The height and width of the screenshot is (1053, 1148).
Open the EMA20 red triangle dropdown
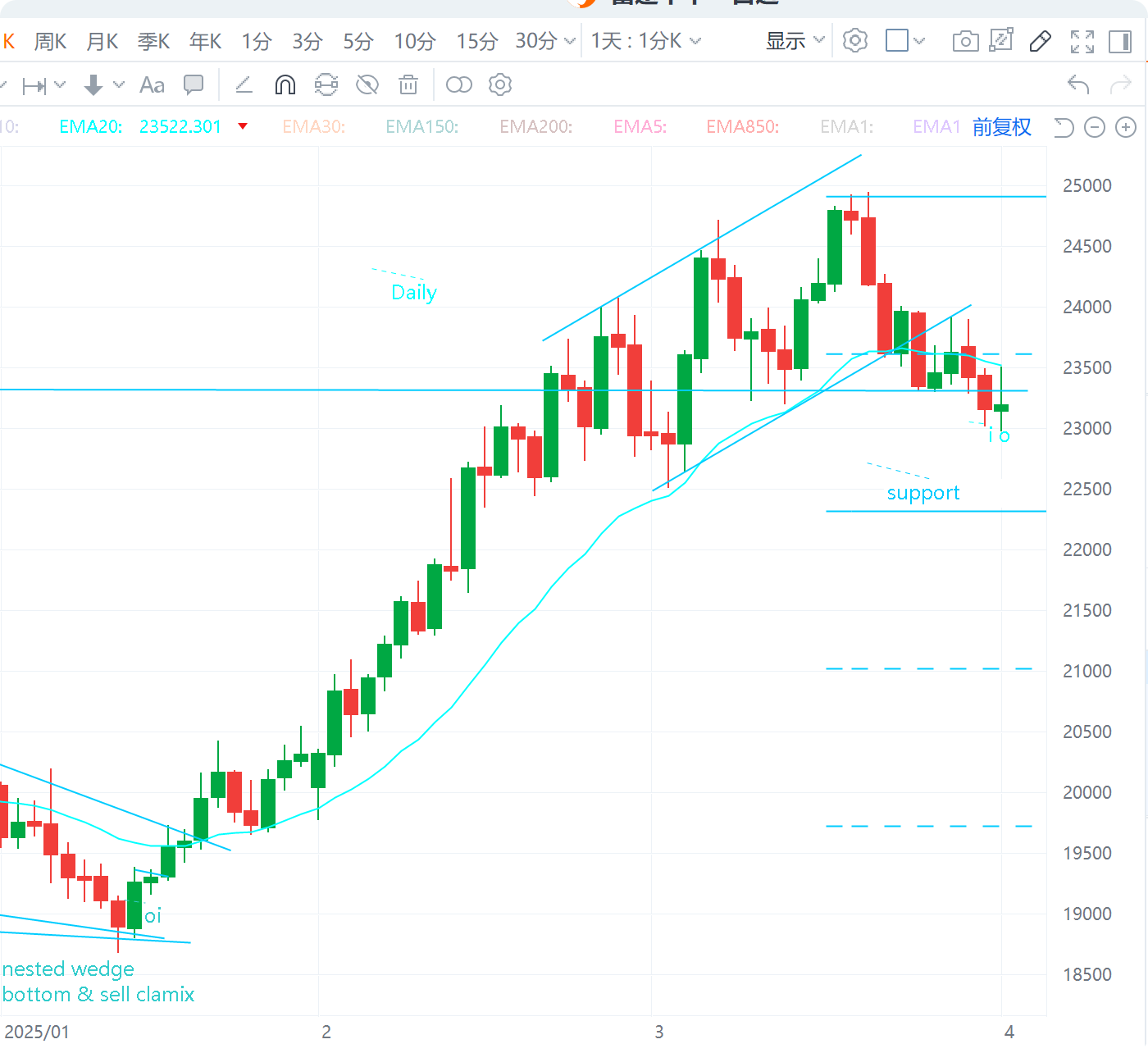point(243,126)
